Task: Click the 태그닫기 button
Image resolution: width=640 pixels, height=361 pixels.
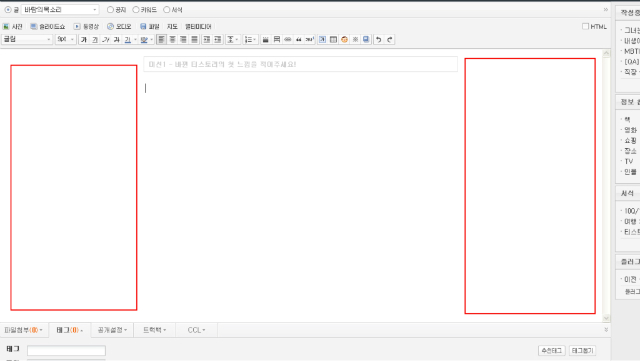Action: 582,350
